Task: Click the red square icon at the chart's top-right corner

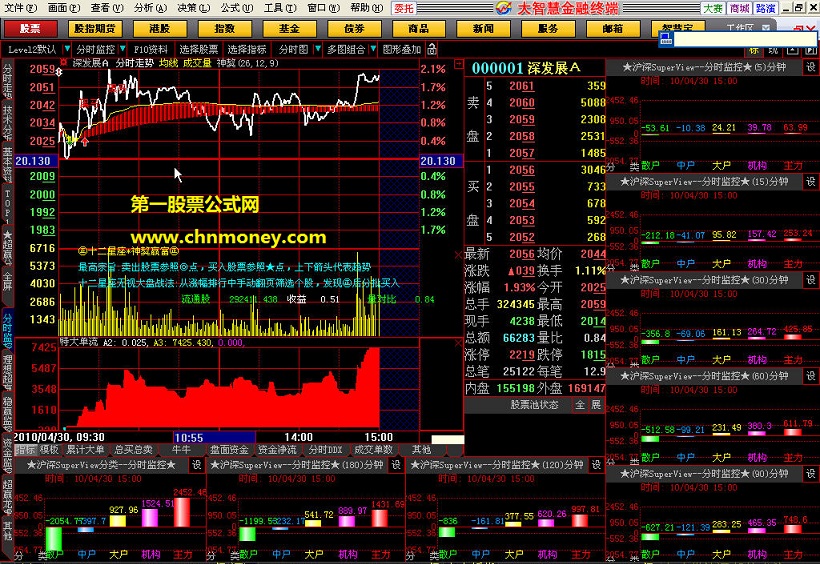Action: pyautogui.click(x=458, y=64)
